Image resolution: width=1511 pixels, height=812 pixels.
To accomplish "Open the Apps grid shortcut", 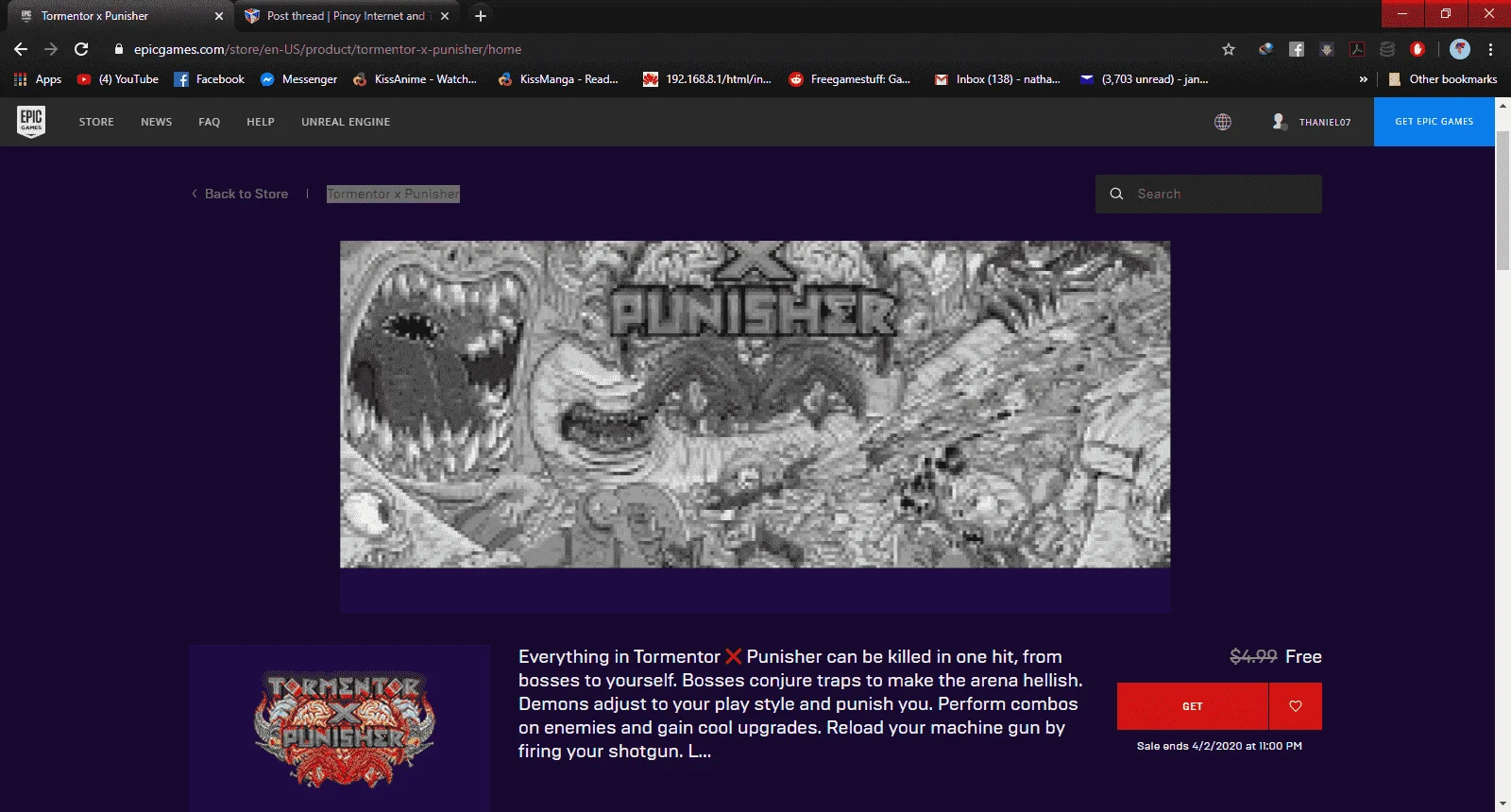I will (38, 79).
